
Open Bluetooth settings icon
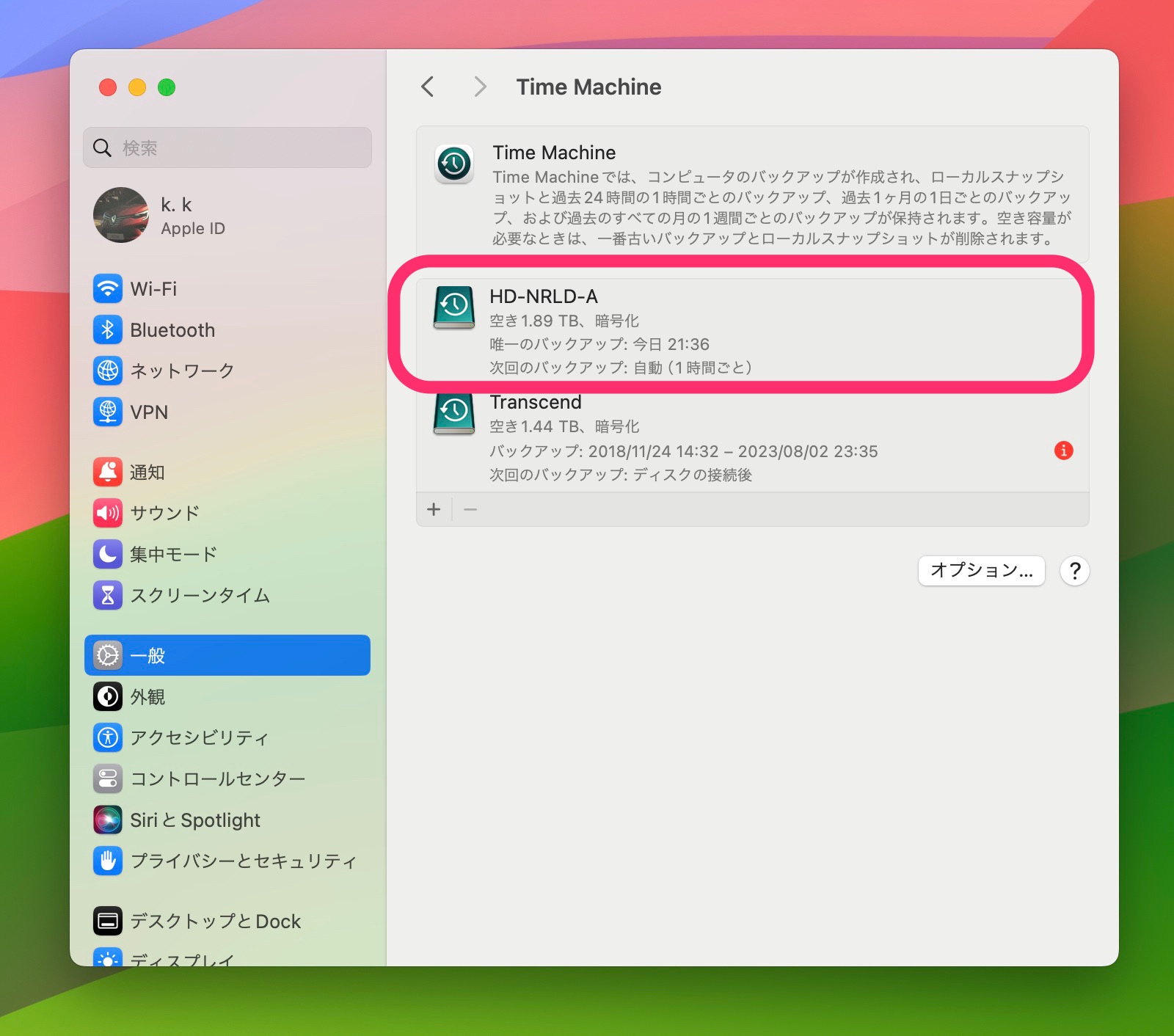click(x=108, y=329)
